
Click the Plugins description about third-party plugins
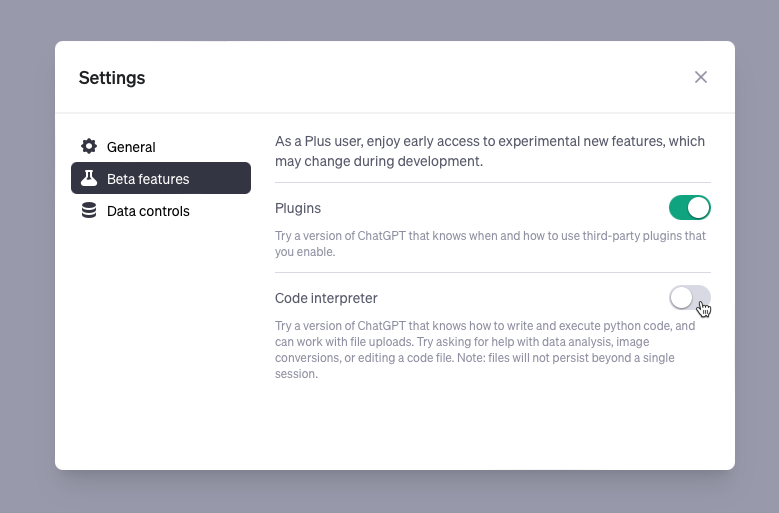click(490, 244)
